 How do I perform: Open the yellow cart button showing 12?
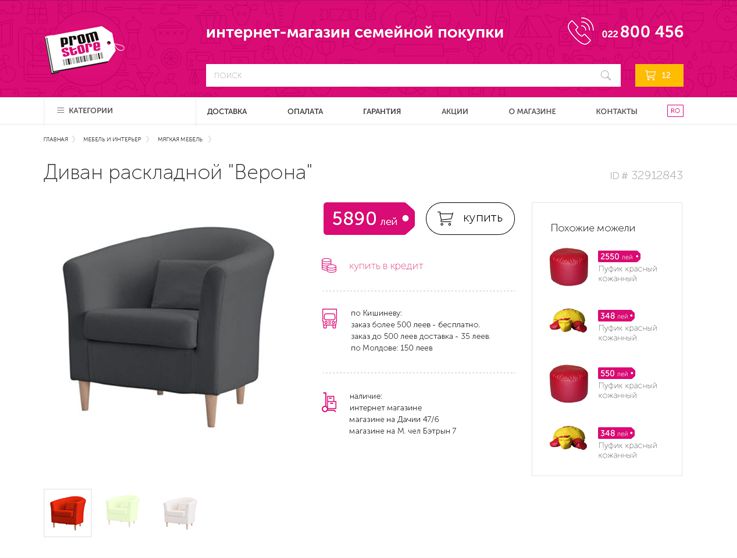coord(659,75)
